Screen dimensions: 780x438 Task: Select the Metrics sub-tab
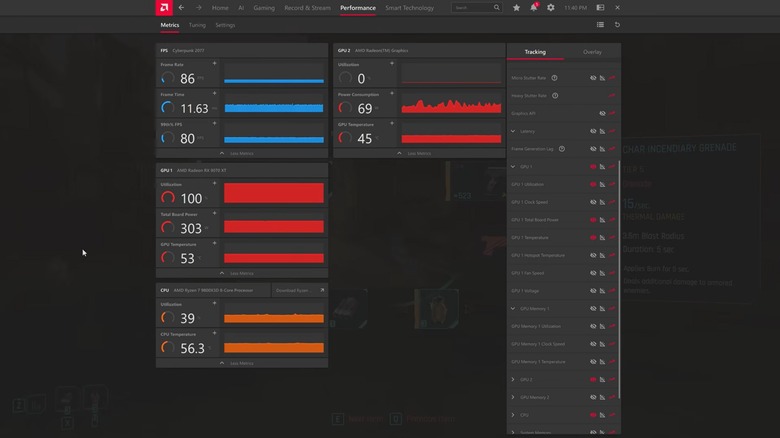[170, 25]
